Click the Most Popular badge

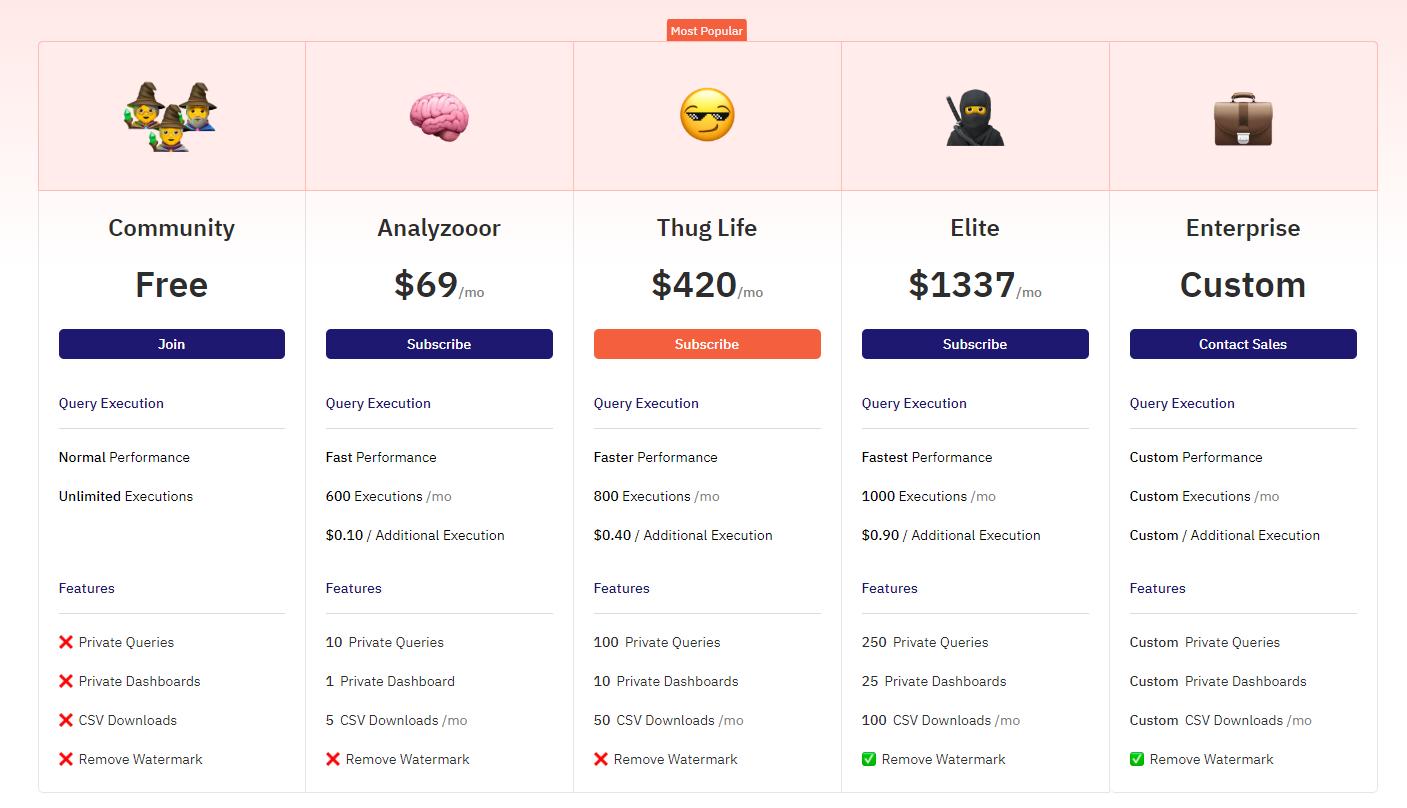[707, 31]
